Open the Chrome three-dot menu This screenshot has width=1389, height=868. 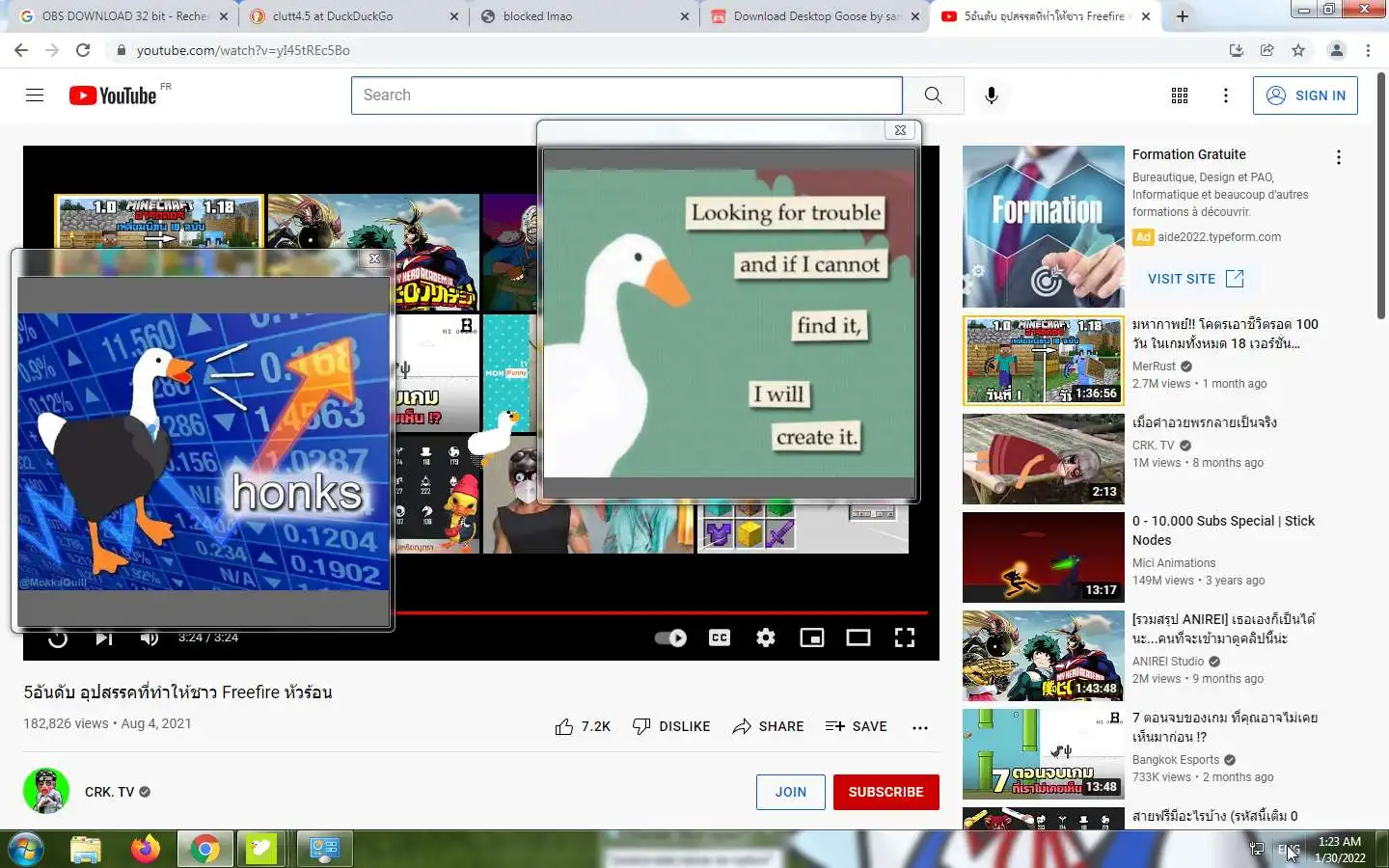pyautogui.click(x=1368, y=50)
